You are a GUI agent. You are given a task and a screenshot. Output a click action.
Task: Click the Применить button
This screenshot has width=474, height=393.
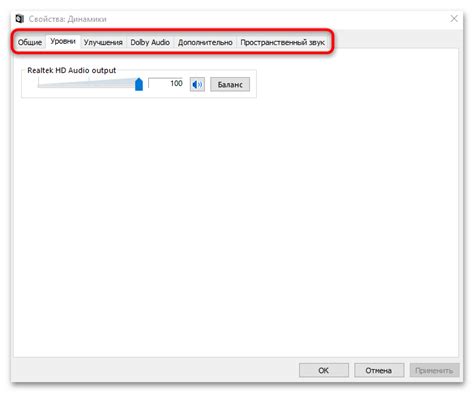434,370
